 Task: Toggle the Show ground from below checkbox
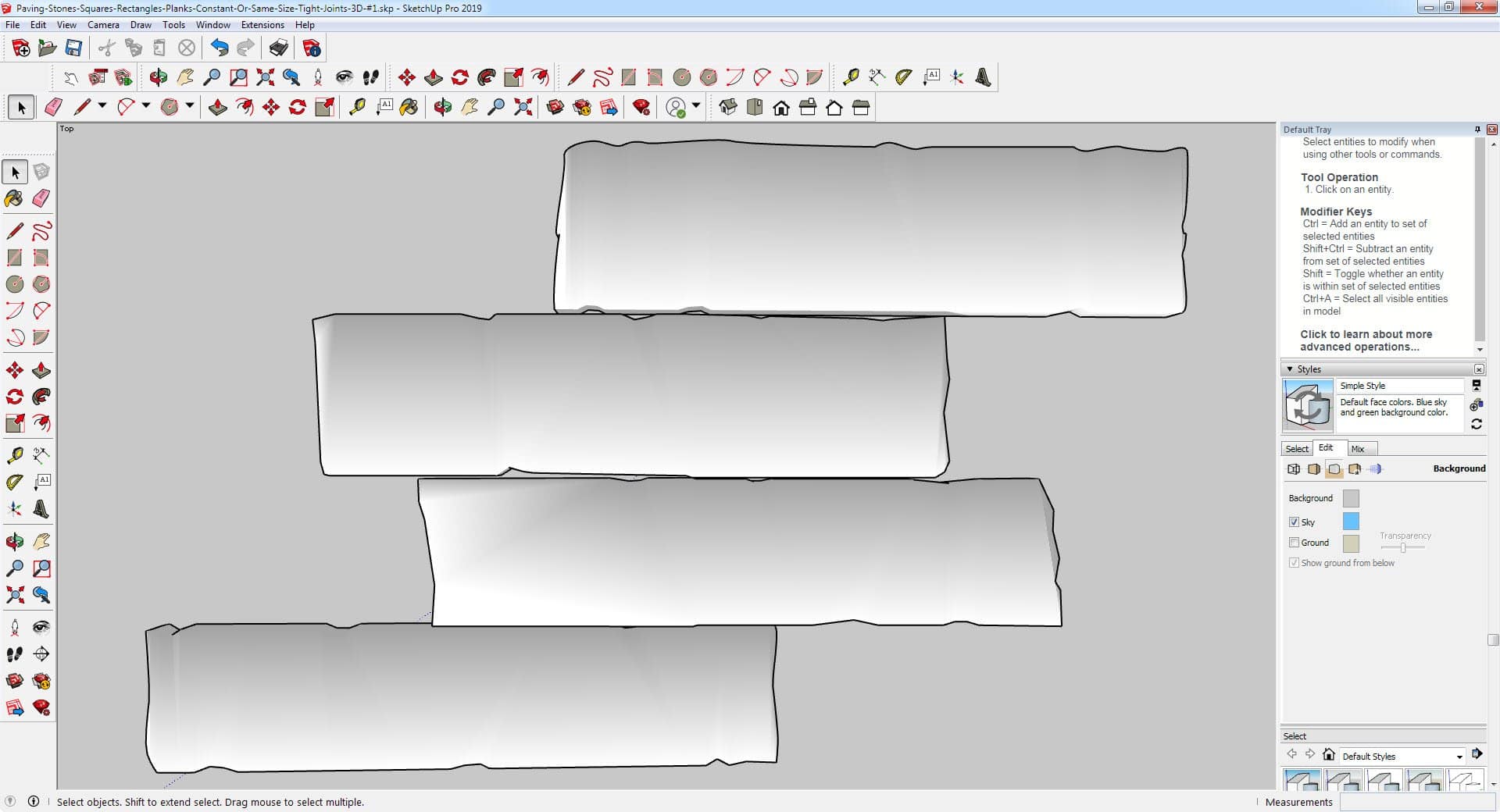(x=1294, y=563)
